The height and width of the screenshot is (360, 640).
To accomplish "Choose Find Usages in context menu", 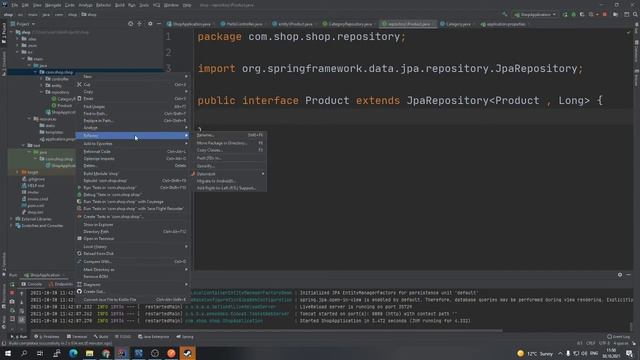I will click(x=132, y=107).
